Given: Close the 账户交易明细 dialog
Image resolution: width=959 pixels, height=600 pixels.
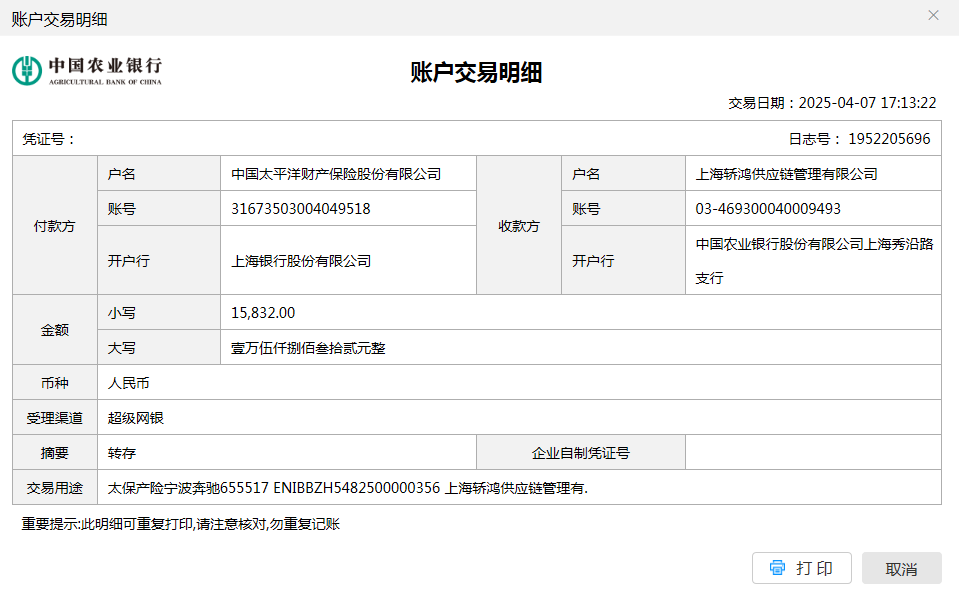Looking at the screenshot, I should (933, 15).
